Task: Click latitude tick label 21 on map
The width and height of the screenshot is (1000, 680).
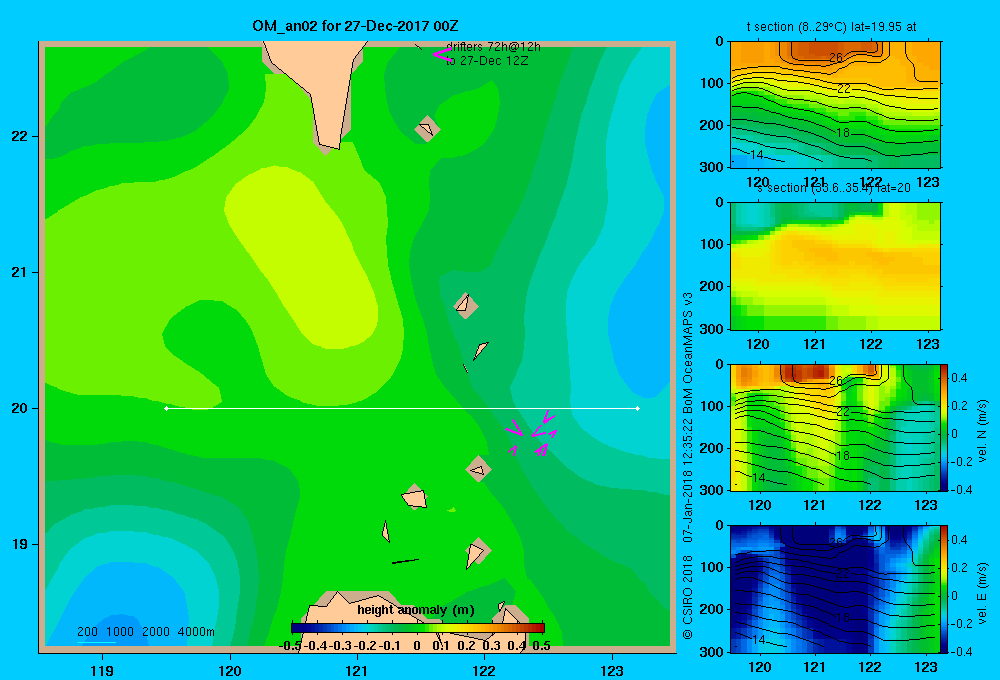Action: 20,272
